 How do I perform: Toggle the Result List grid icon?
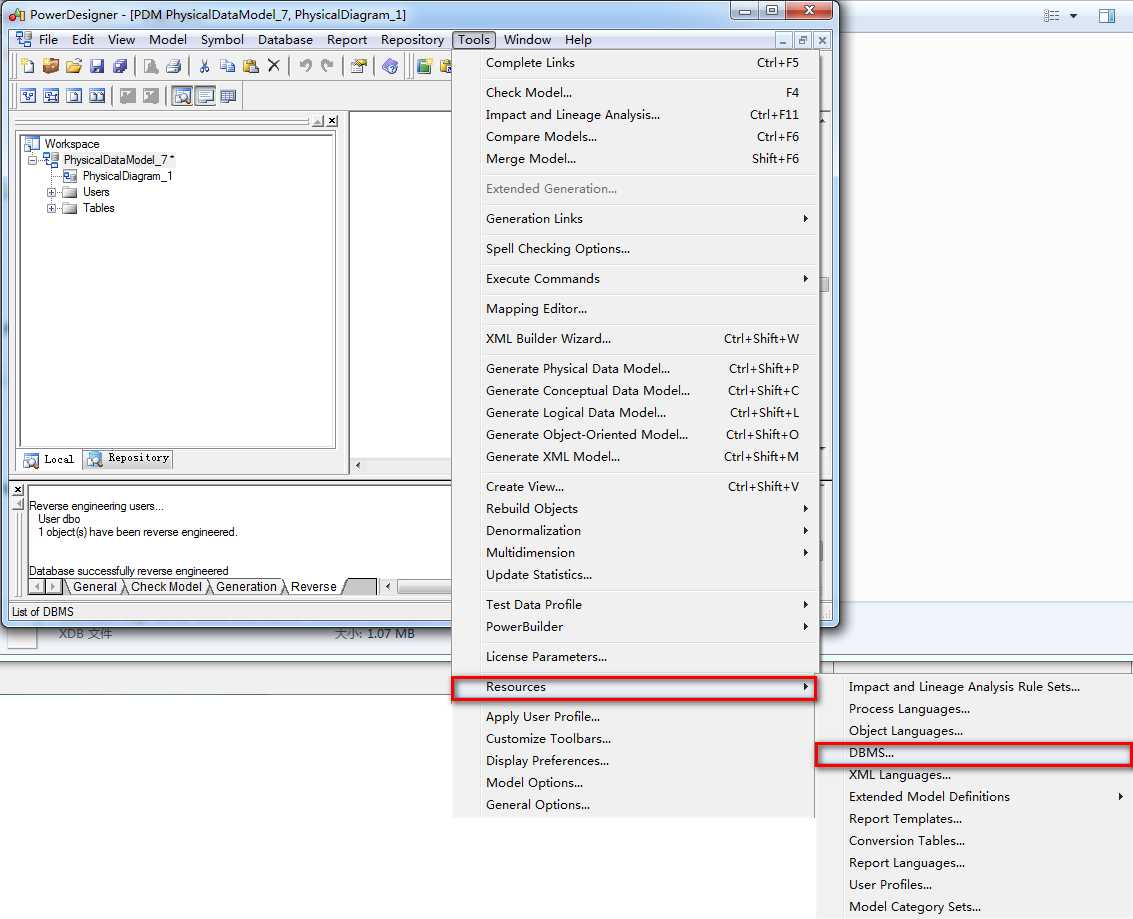[x=228, y=95]
